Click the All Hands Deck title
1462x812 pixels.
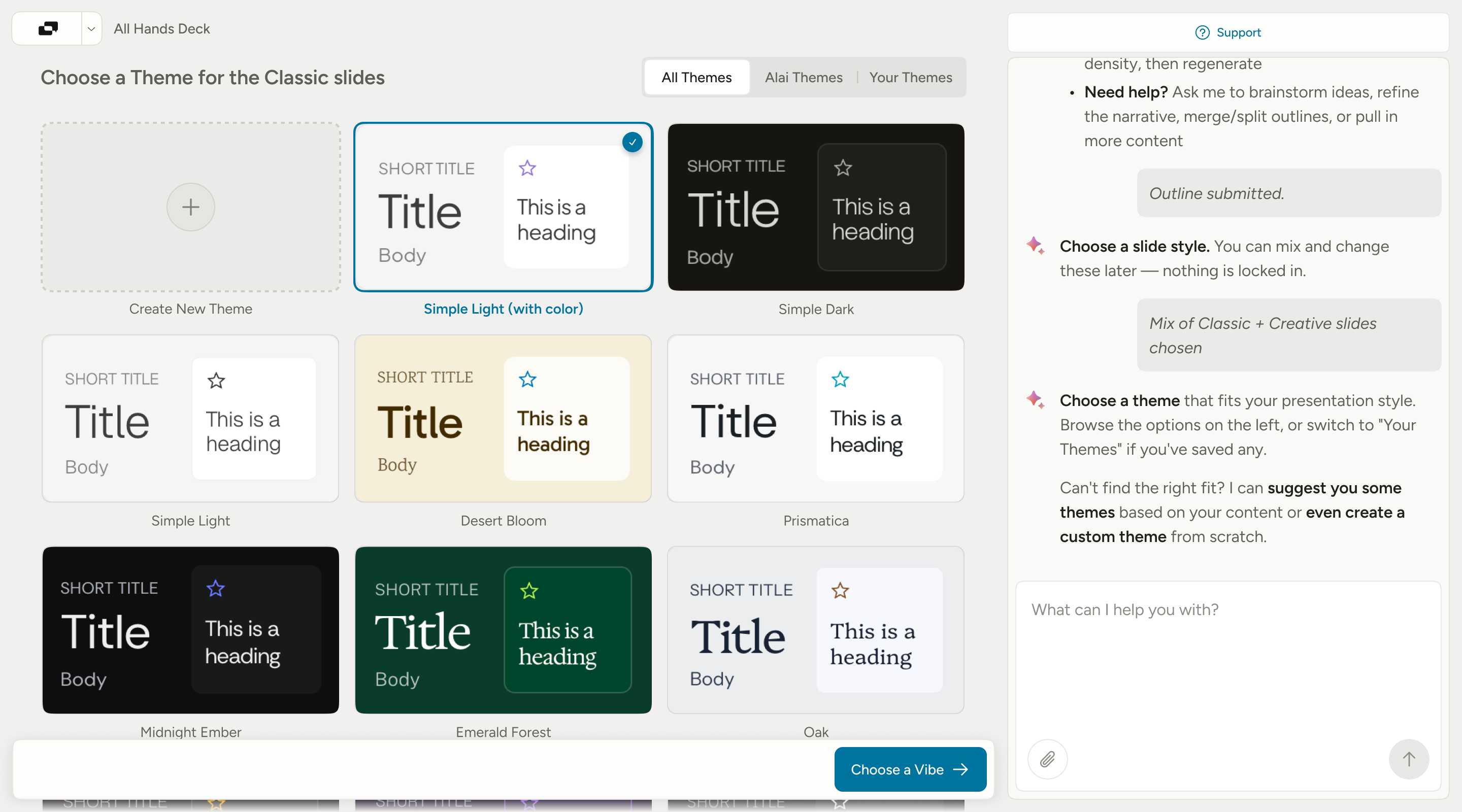[162, 29]
